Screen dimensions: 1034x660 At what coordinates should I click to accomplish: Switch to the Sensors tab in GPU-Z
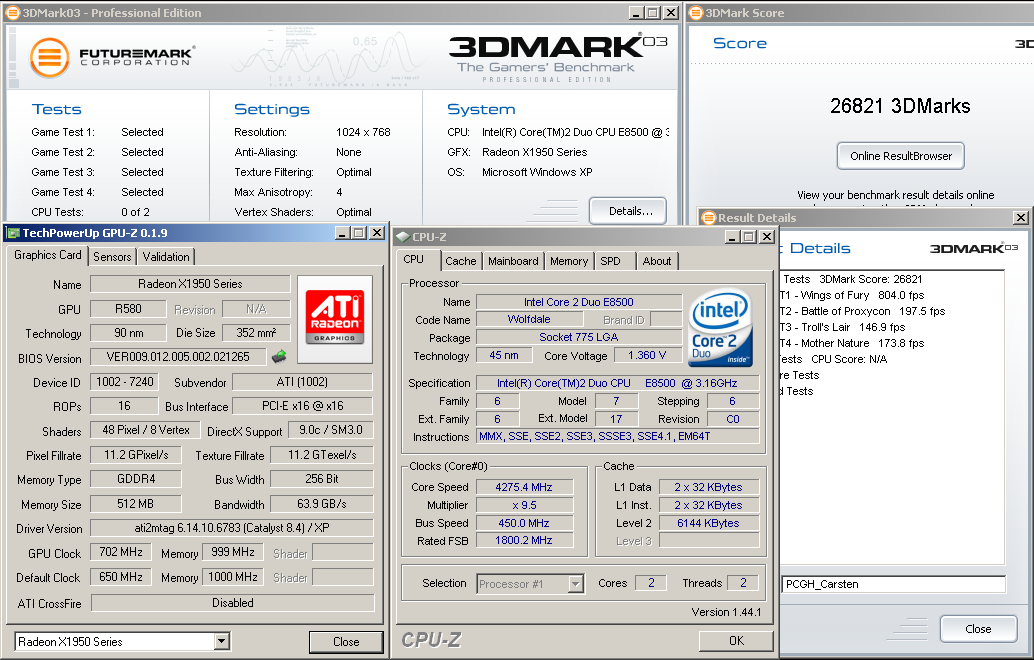112,256
